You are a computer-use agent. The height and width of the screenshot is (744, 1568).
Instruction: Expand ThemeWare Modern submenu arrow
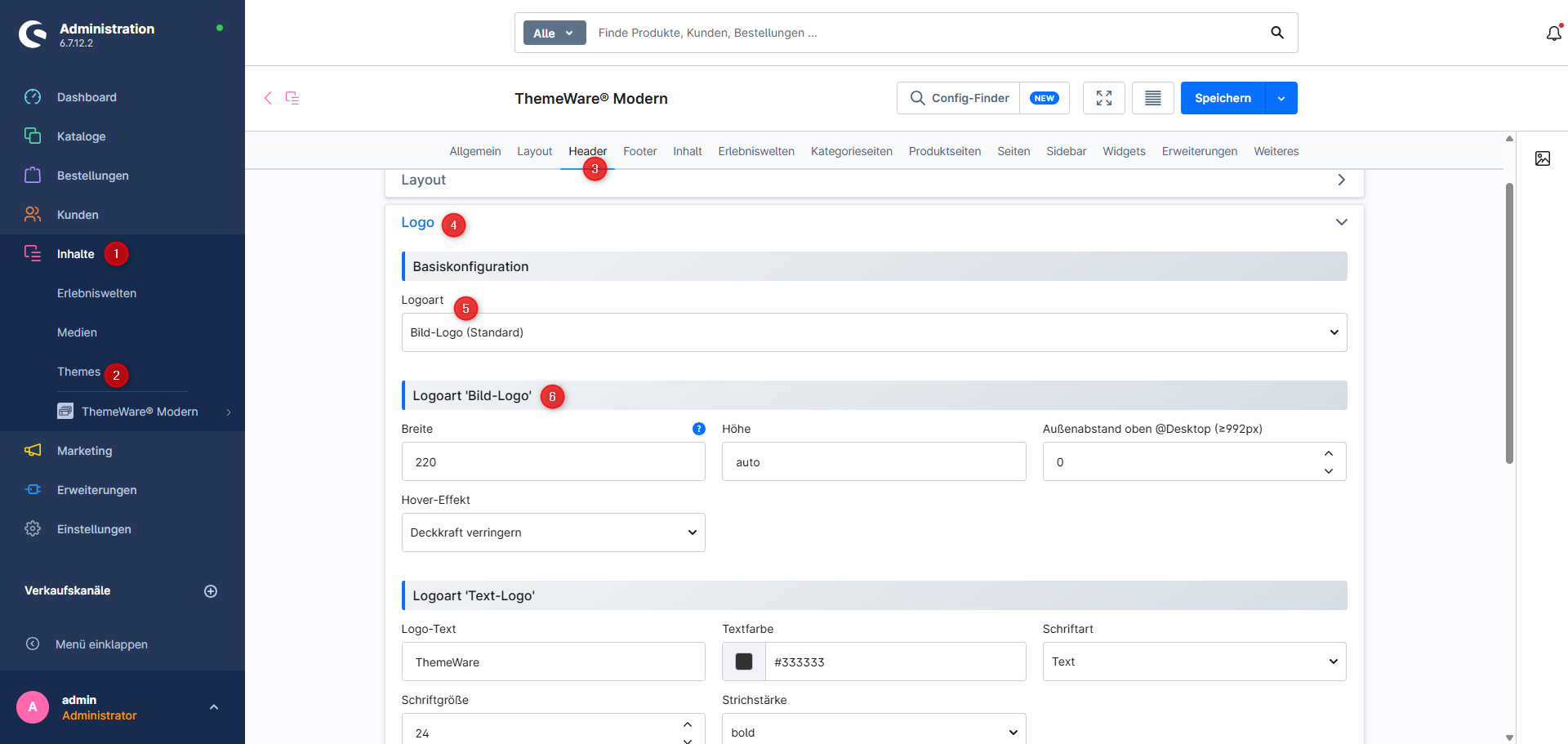coord(229,412)
